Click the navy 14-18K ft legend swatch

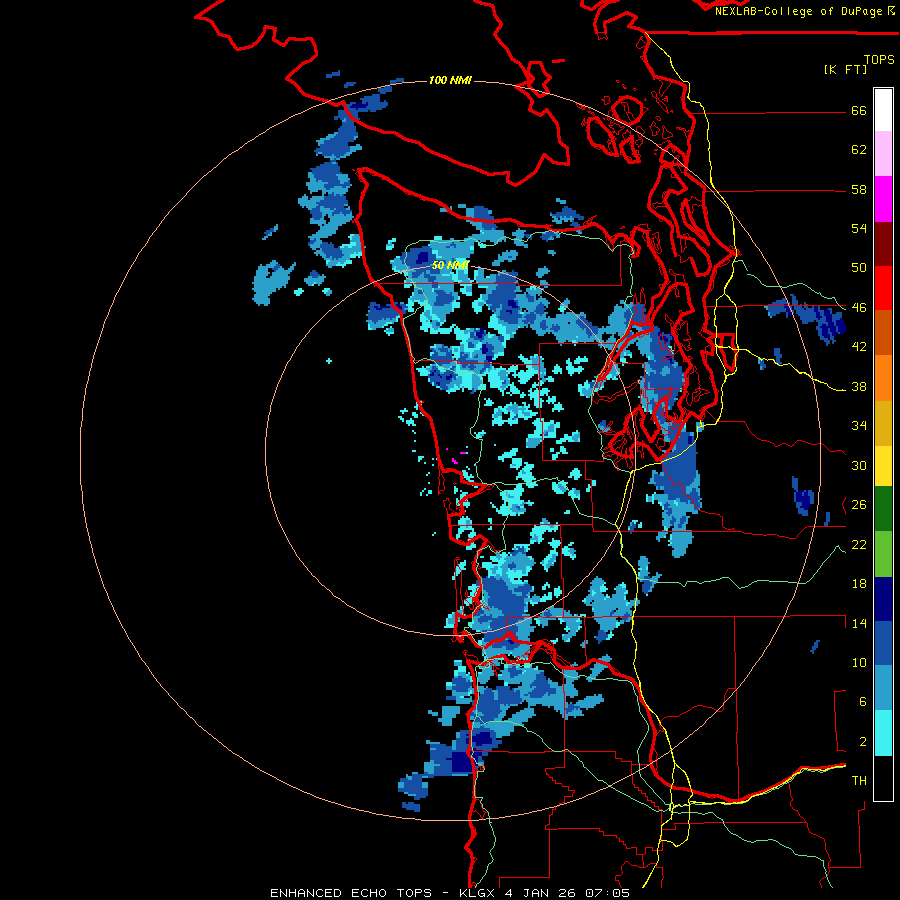[883, 599]
